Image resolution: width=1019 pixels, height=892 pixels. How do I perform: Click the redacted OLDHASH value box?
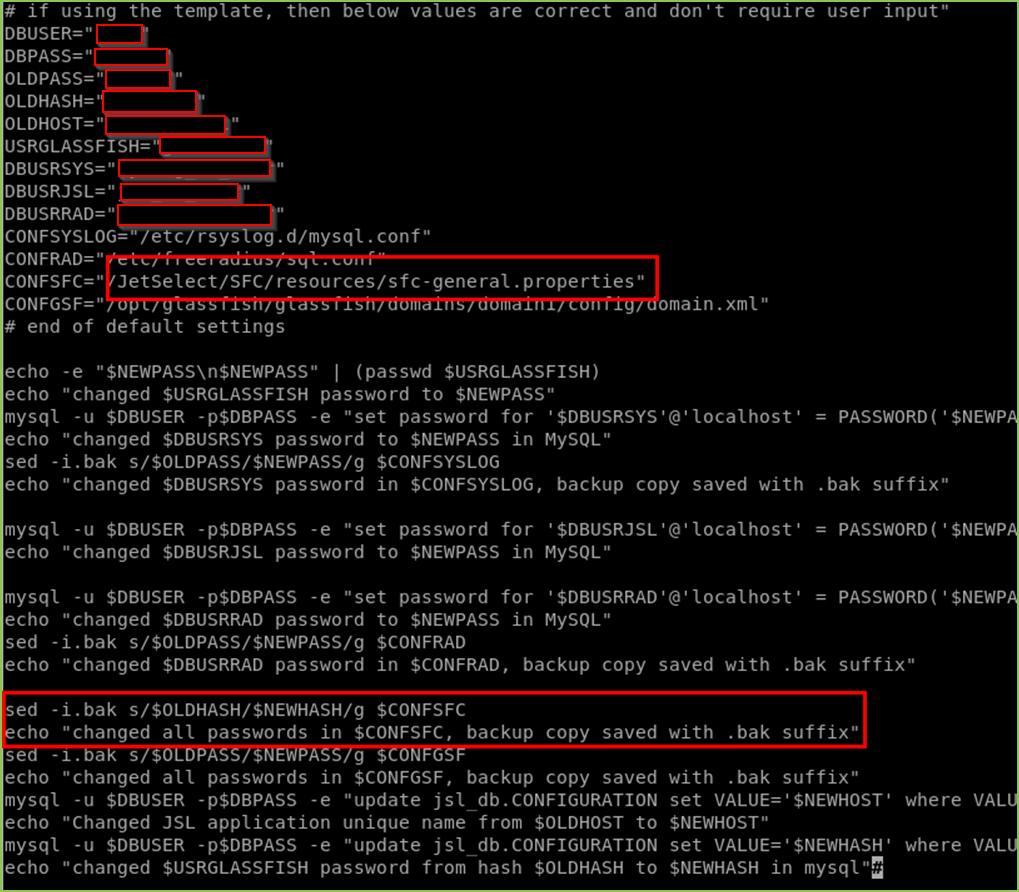[x=149, y=101]
